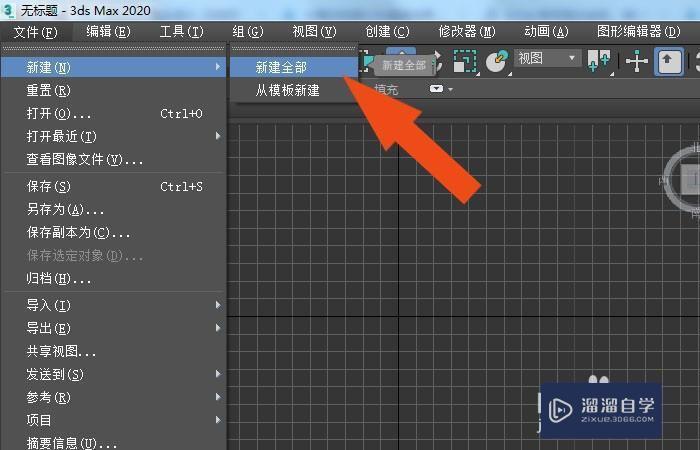The image size is (700, 450).
Task: Open the 视图(V) menu
Action: [314, 32]
